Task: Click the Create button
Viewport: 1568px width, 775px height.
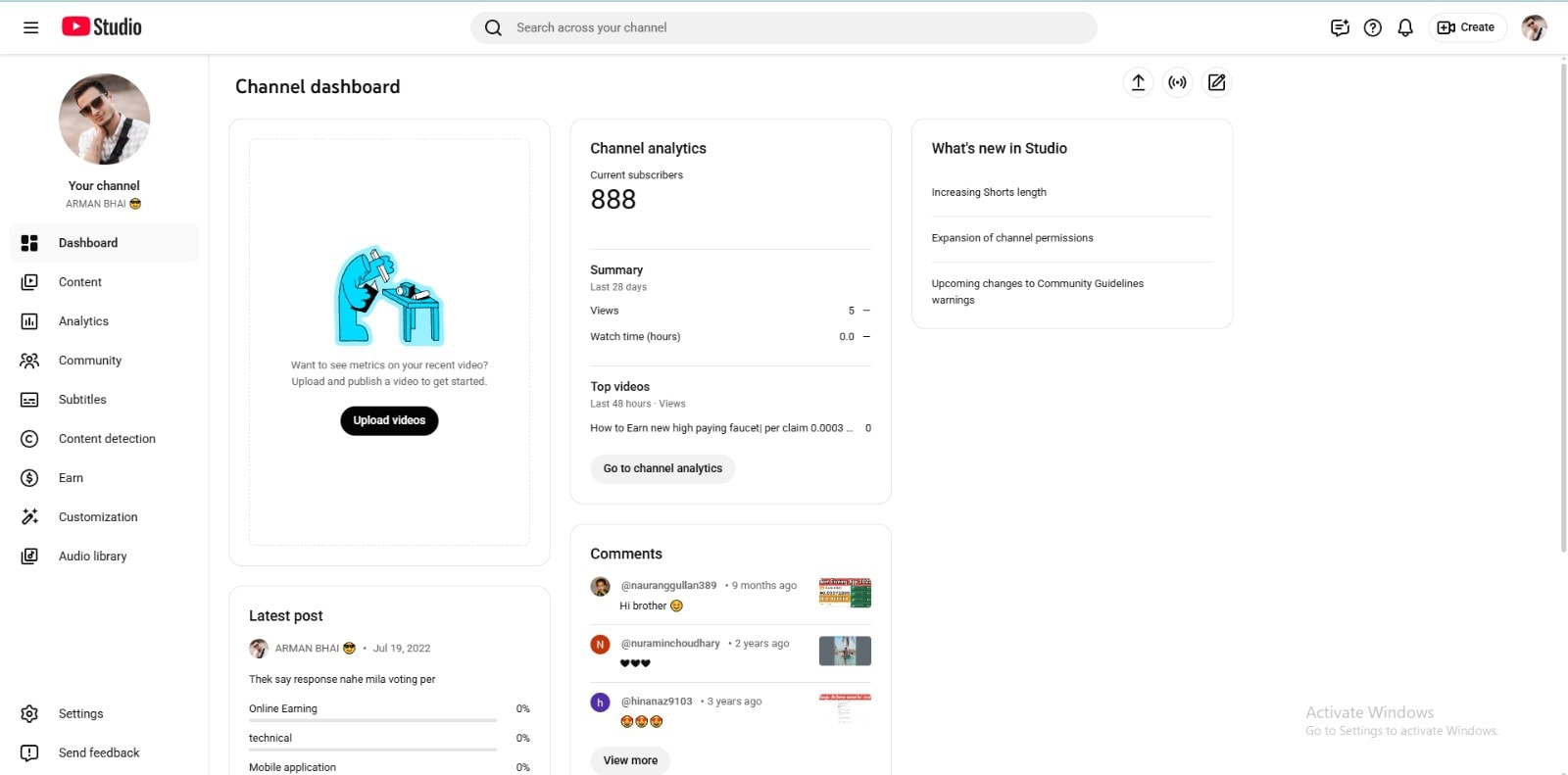Action: (x=1466, y=27)
